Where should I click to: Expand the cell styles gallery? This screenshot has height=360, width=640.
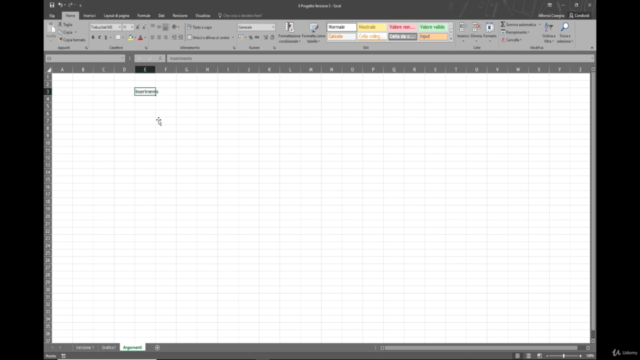coord(451,39)
